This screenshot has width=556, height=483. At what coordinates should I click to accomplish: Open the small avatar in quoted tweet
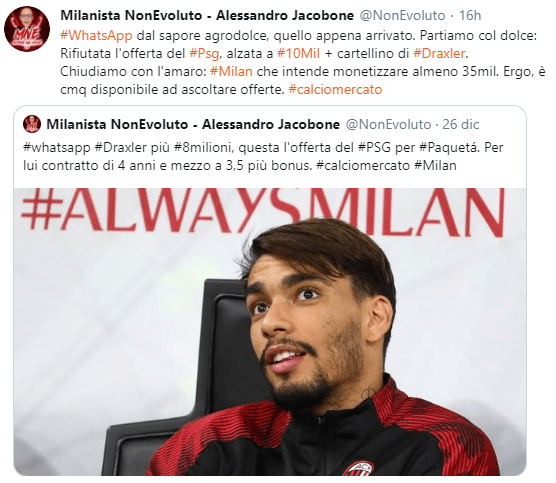(x=32, y=124)
